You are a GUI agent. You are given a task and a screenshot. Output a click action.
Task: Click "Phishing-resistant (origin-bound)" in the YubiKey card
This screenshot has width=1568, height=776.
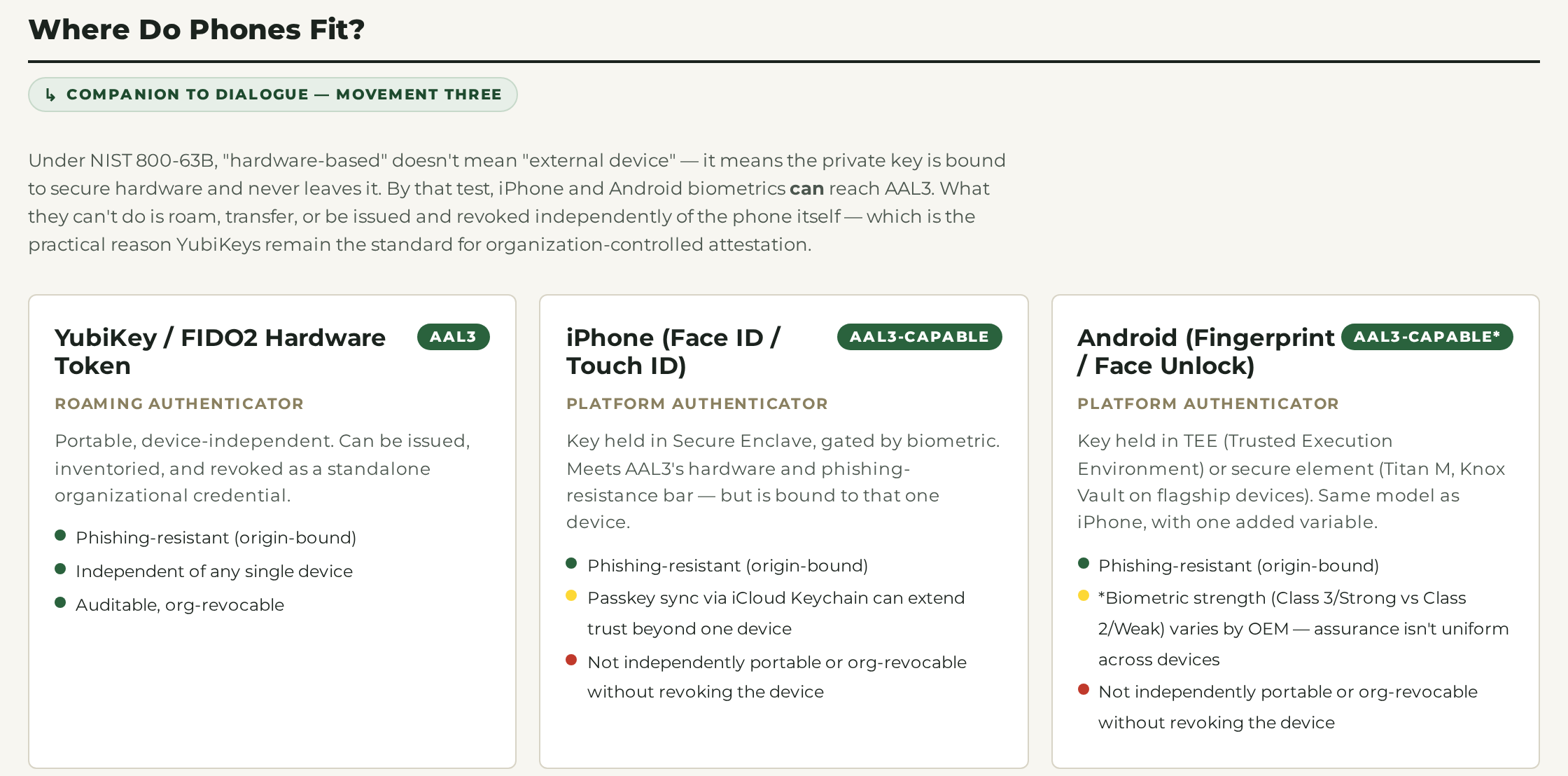click(x=216, y=537)
